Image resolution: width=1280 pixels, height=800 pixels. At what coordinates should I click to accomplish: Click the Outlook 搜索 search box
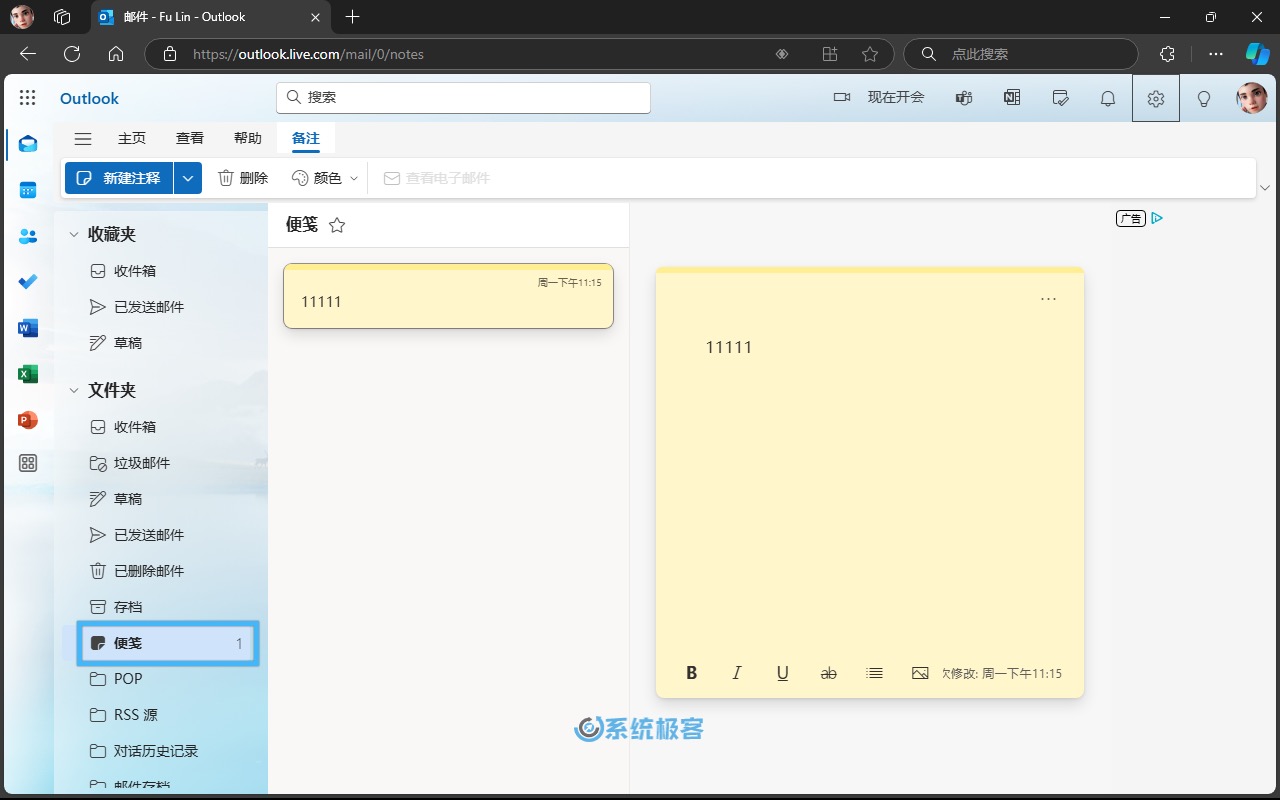tap(463, 98)
